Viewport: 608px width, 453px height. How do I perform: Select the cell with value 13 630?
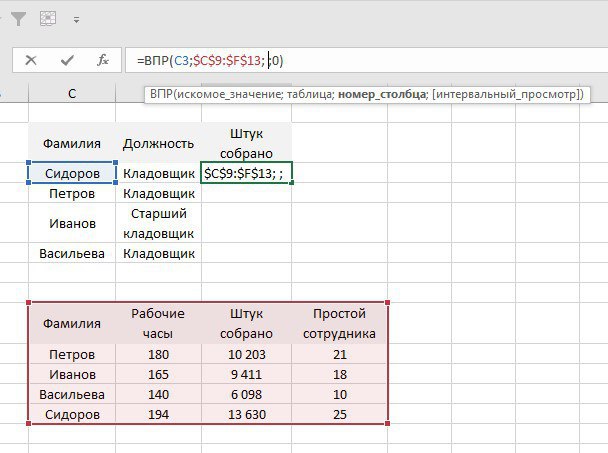pos(246,414)
